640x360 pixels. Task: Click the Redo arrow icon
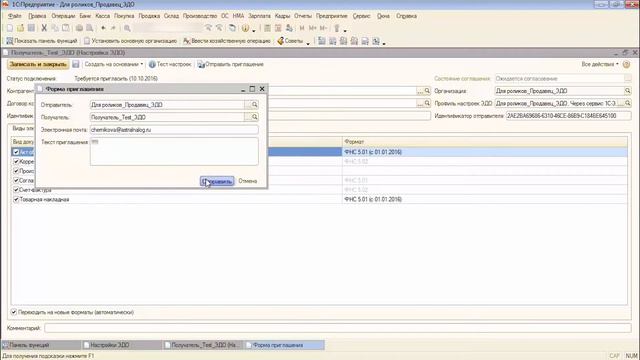pyautogui.click(x=113, y=28)
